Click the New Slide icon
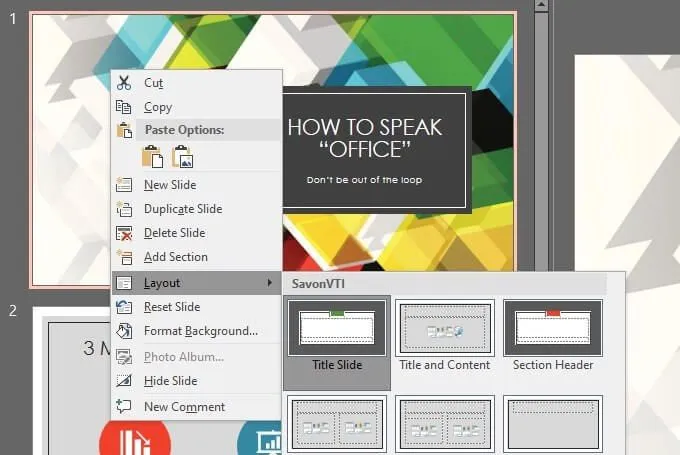This screenshot has height=455, width=680. (124, 185)
